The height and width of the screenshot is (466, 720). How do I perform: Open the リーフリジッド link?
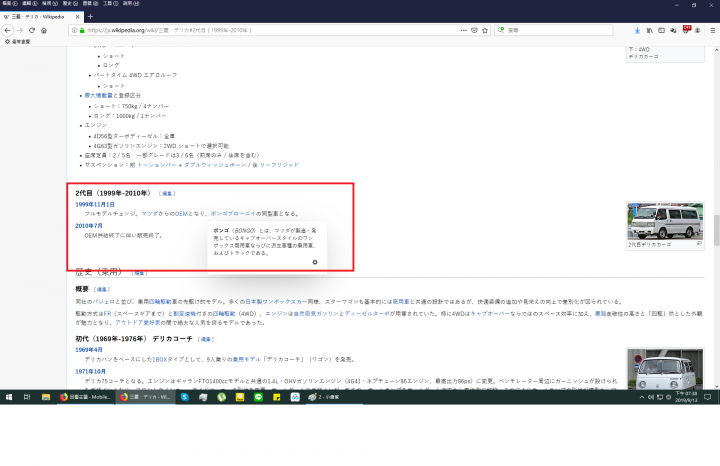click(x=279, y=165)
